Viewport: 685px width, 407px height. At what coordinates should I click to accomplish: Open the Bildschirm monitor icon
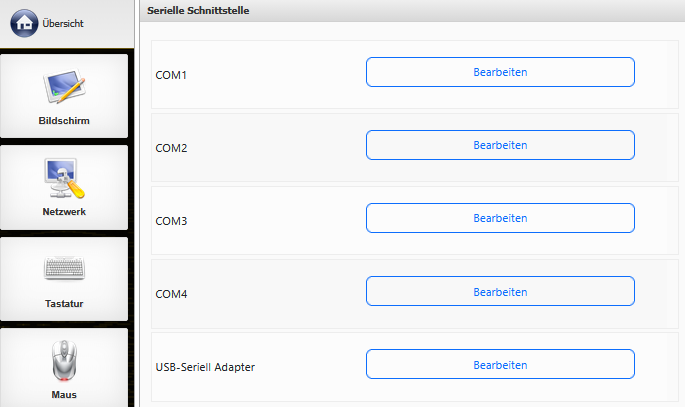pos(64,89)
